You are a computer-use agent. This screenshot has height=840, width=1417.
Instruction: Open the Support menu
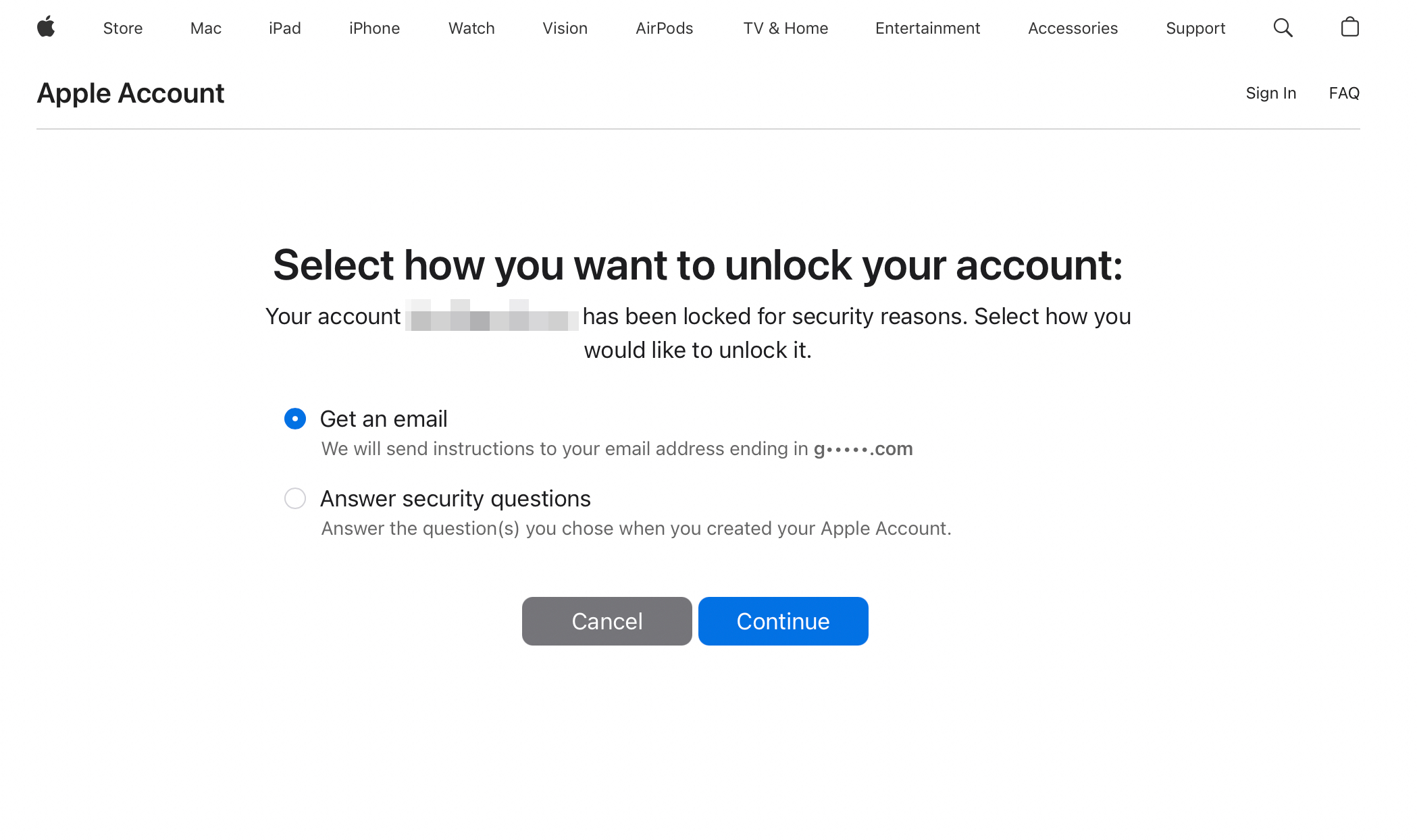coord(1195,28)
